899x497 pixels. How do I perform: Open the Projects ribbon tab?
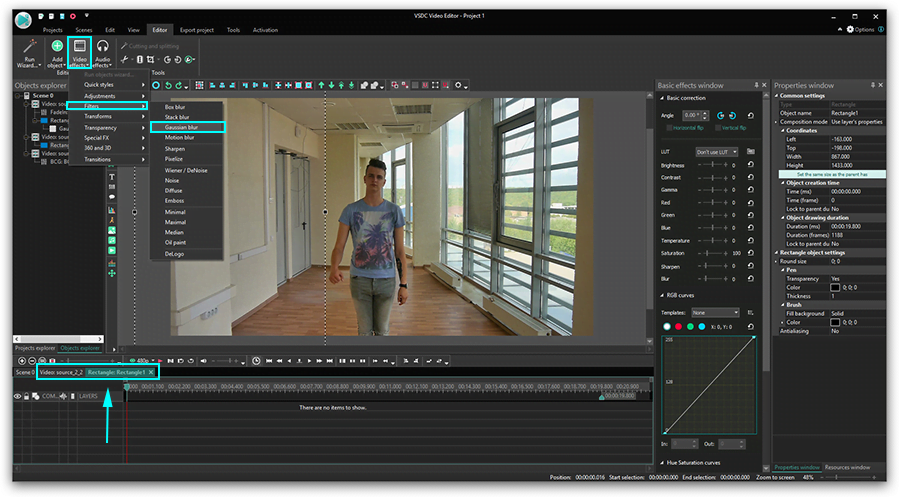point(52,30)
